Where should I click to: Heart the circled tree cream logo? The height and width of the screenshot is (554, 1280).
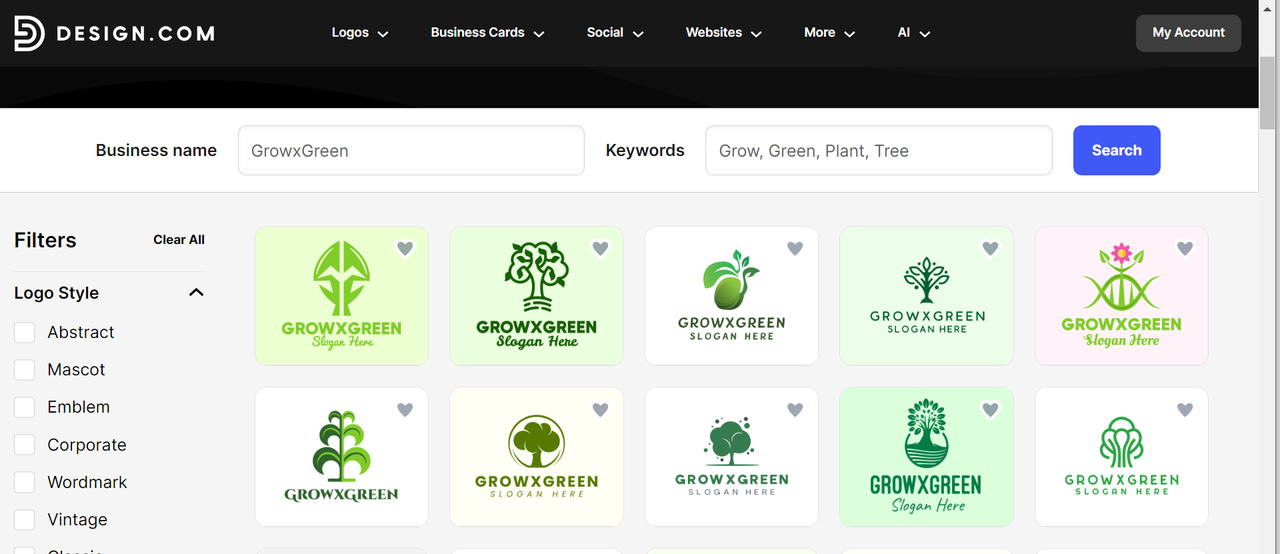(600, 410)
